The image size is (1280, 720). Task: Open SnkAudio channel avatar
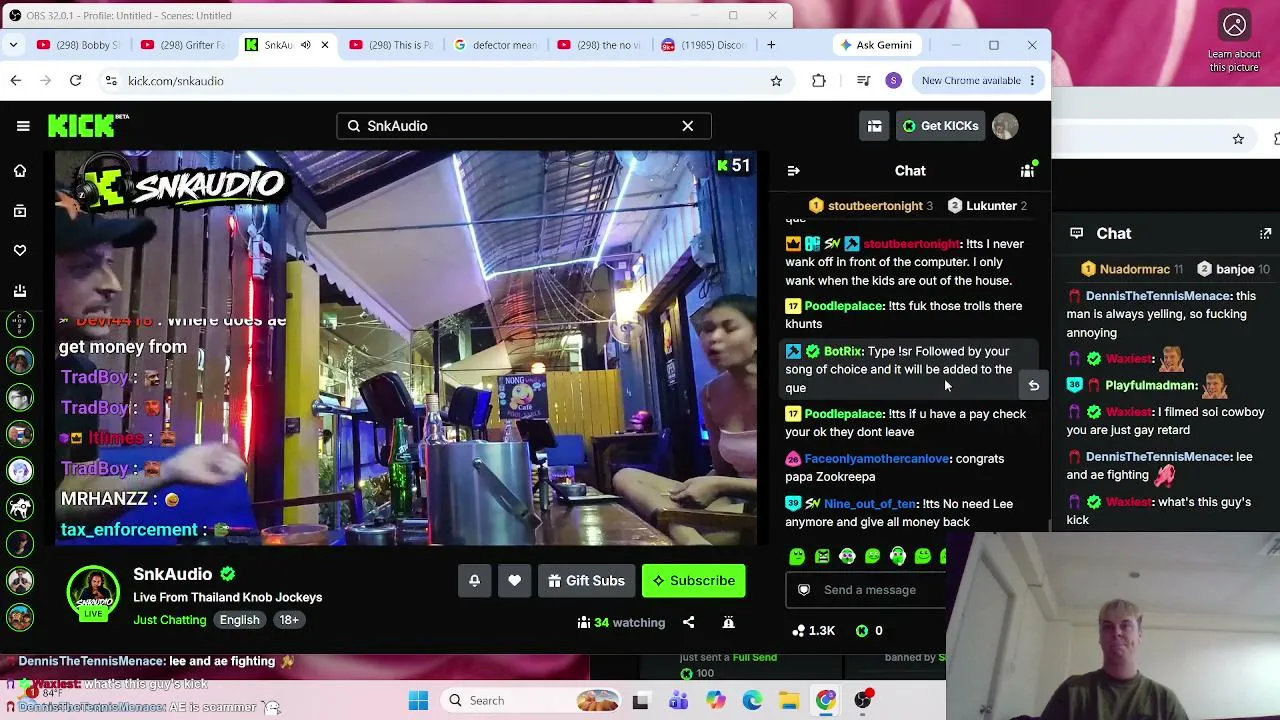click(x=94, y=594)
